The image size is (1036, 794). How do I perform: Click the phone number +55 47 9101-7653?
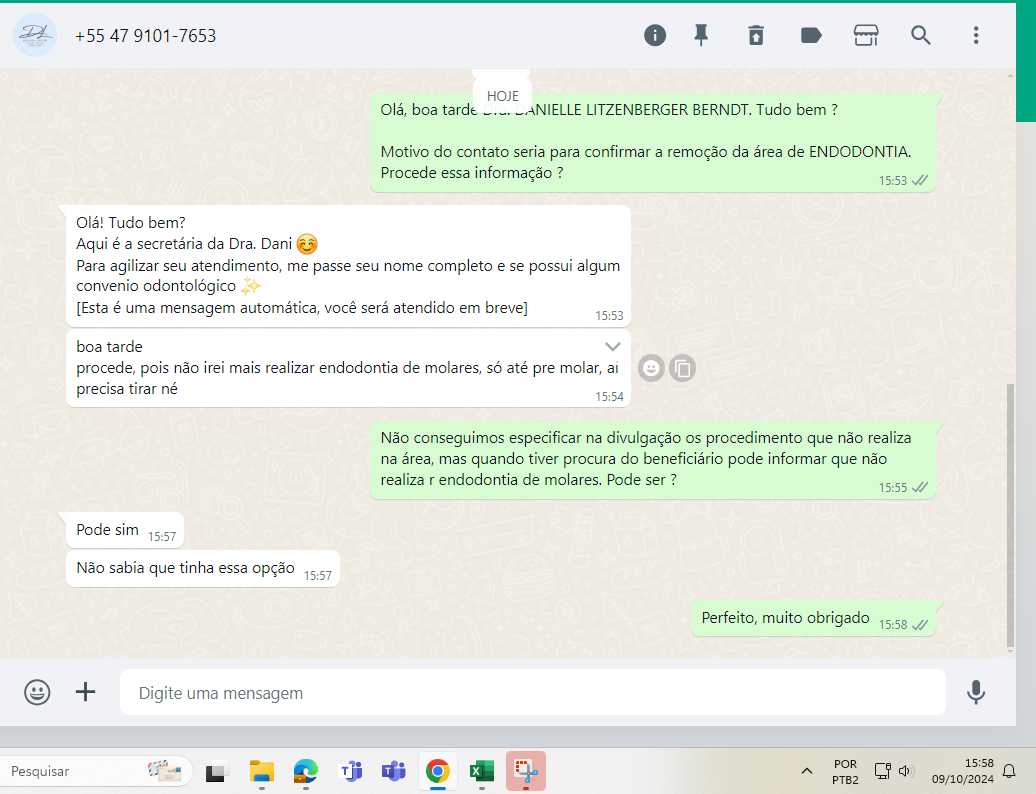145,36
